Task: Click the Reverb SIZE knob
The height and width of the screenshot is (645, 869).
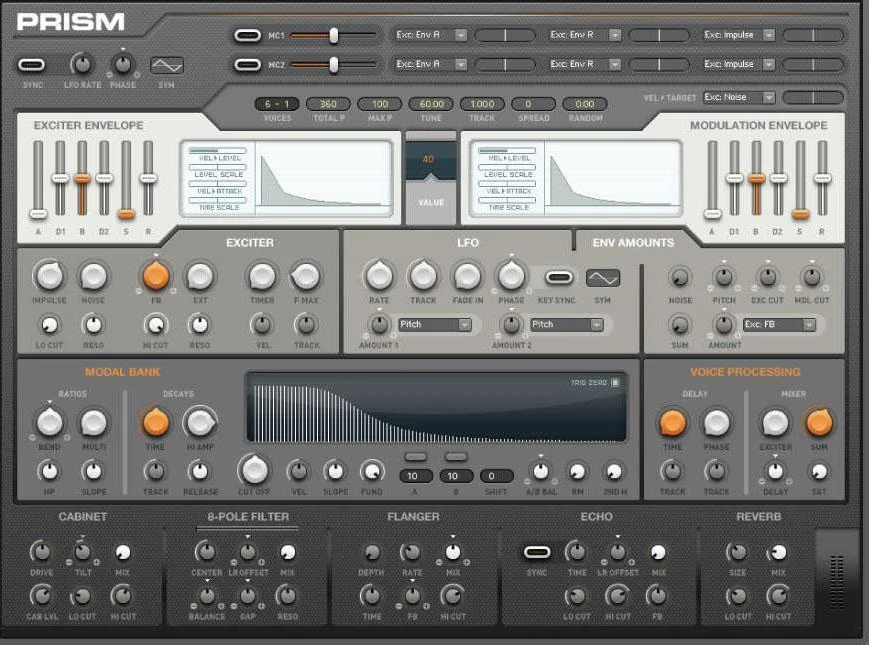Action: pyautogui.click(x=737, y=551)
